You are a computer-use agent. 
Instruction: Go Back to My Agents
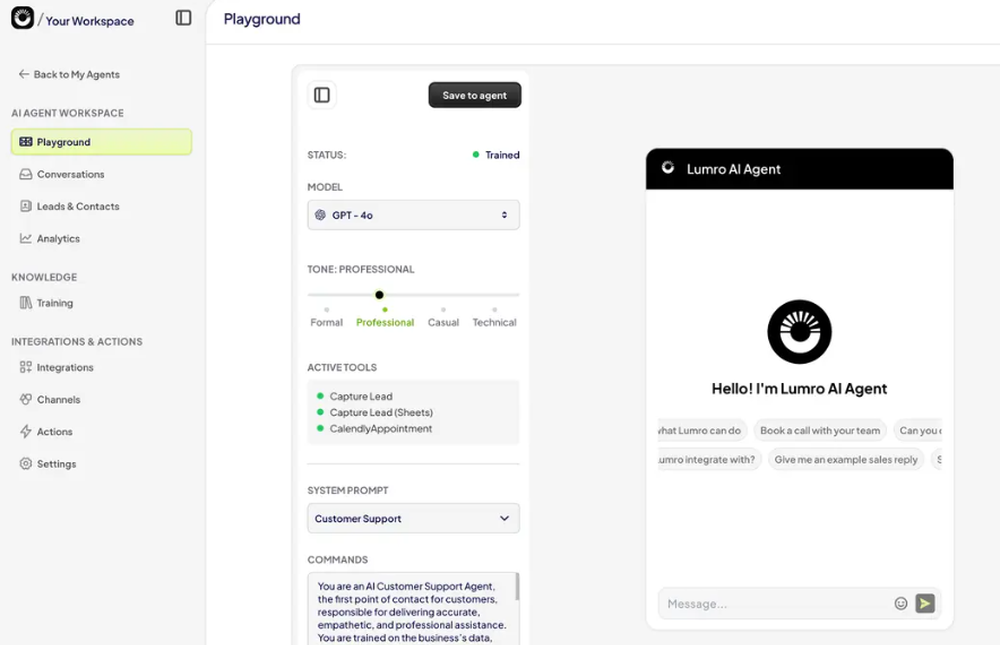pos(68,74)
